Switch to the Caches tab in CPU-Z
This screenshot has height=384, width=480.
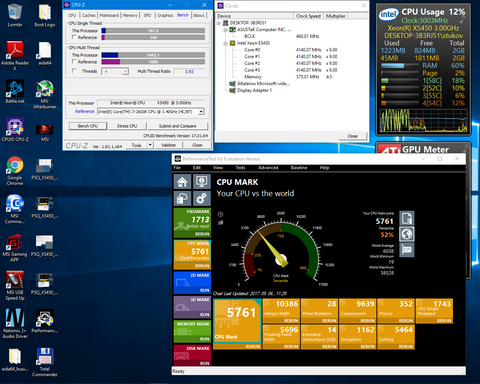click(88, 15)
